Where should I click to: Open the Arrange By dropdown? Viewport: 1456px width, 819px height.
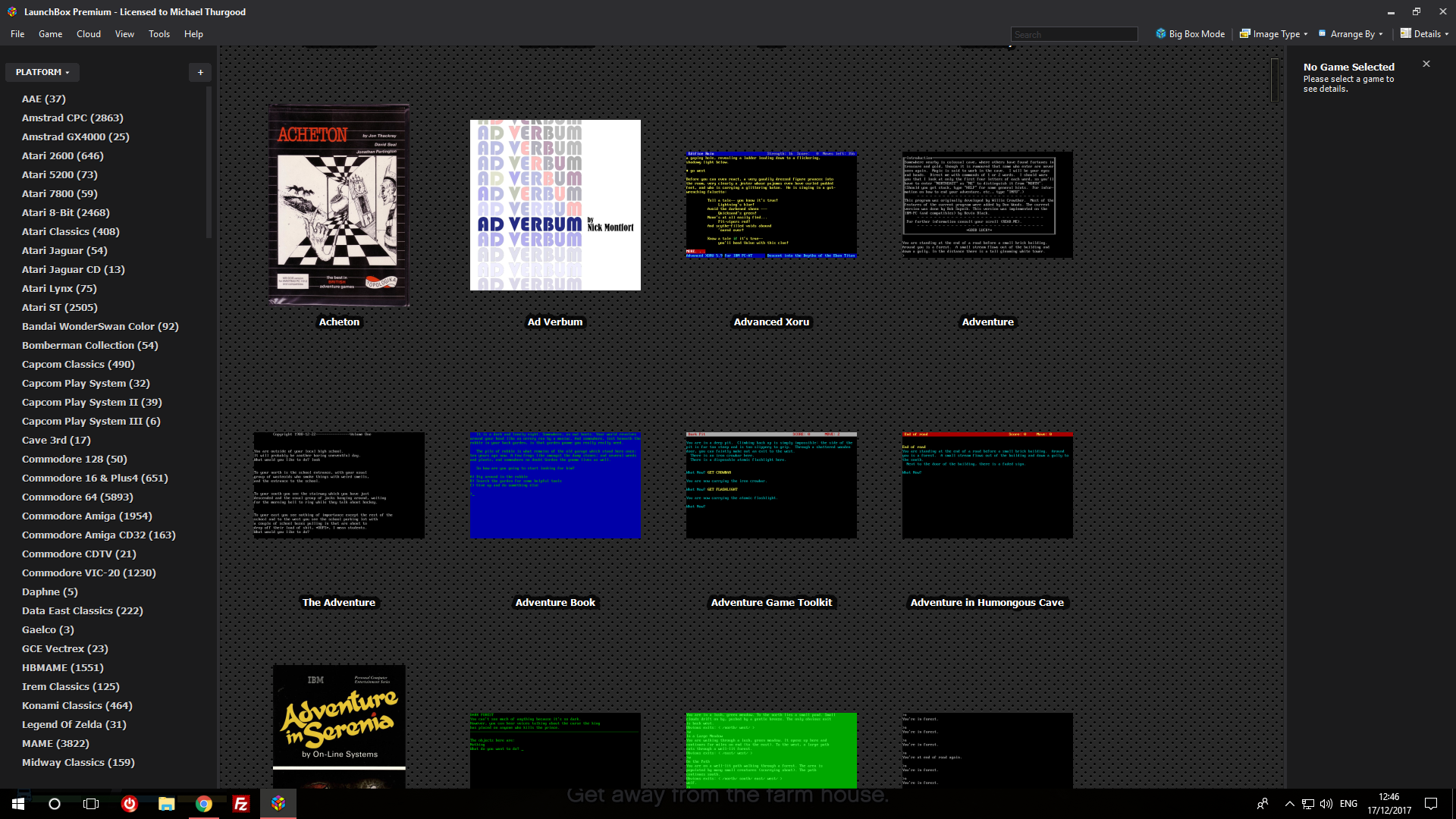point(1351,34)
